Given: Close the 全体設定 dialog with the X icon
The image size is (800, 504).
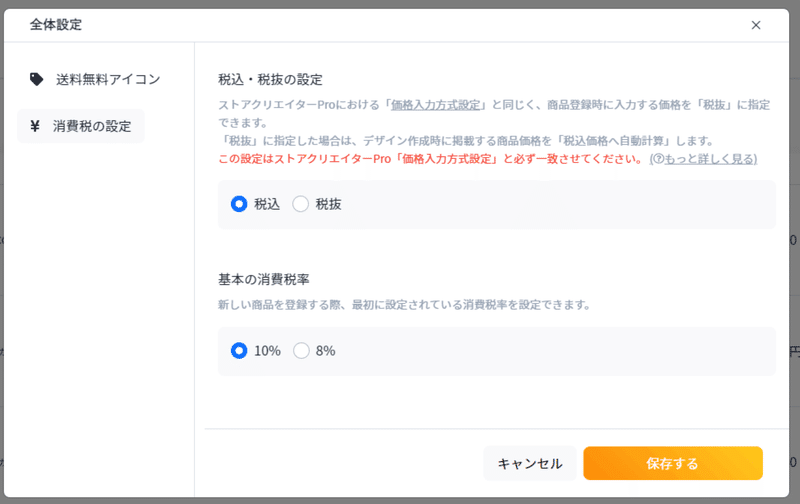Looking at the screenshot, I should point(756,25).
